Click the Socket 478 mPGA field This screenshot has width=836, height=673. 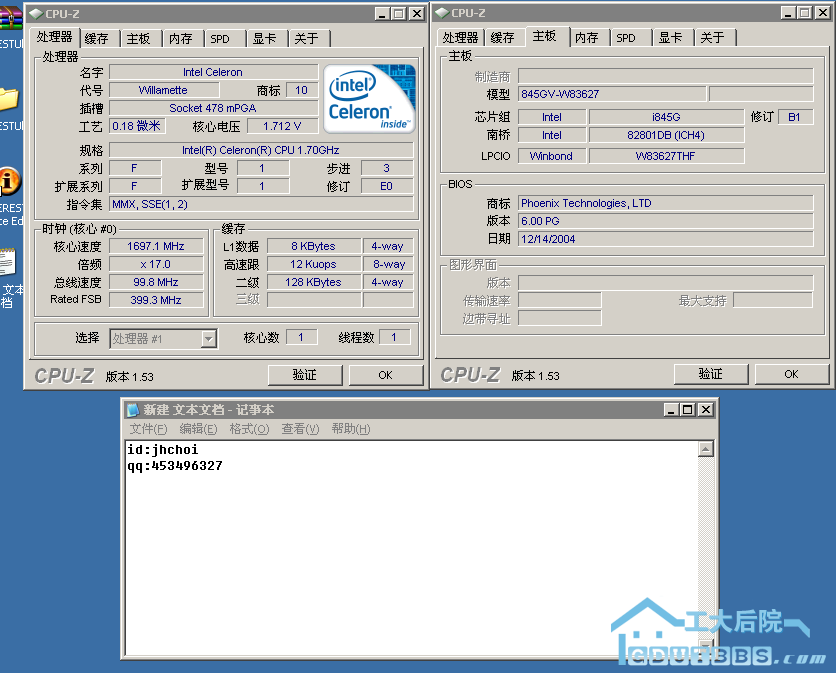[213, 108]
